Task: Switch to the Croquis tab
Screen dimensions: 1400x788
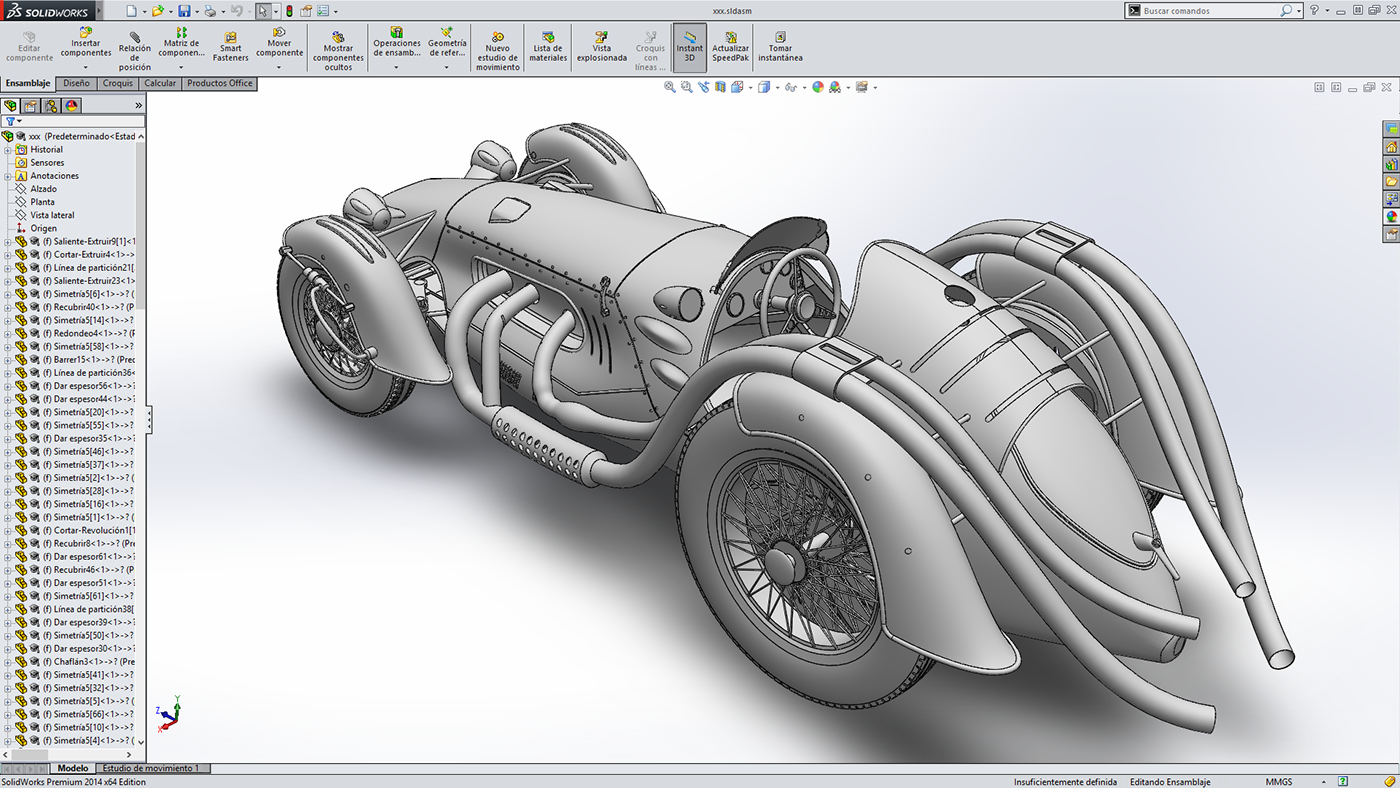Action: pos(118,84)
